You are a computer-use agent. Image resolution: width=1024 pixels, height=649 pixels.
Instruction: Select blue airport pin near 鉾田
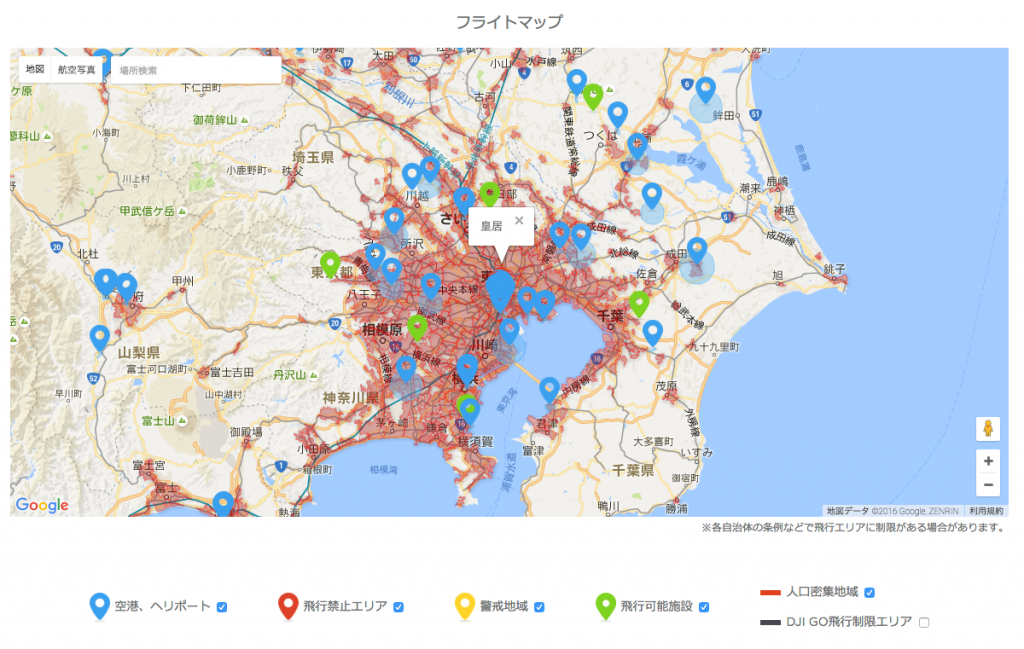tap(705, 89)
